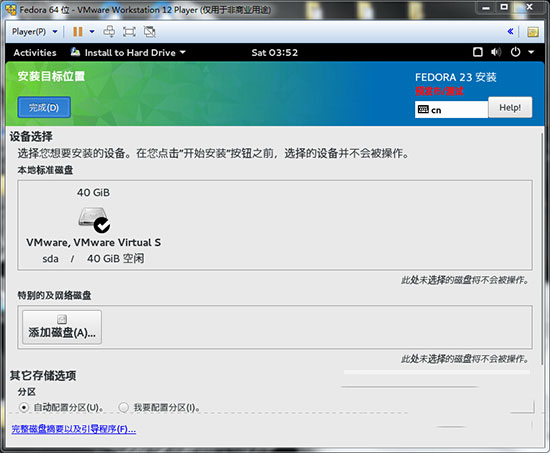Click the installer icon beside Install to Hard Drive
Screen dimensions: 550x453
point(75,52)
